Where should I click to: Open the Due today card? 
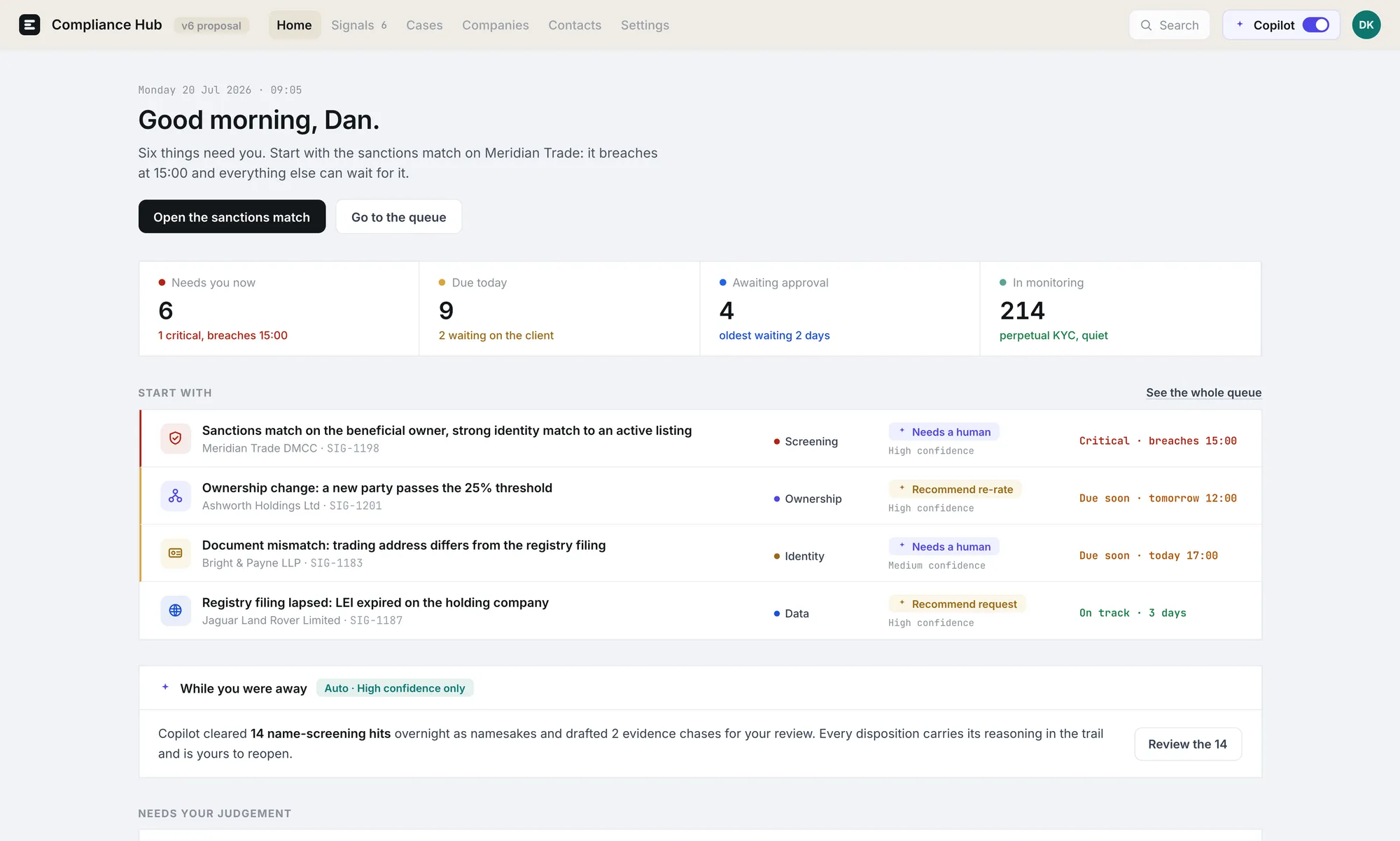[559, 309]
